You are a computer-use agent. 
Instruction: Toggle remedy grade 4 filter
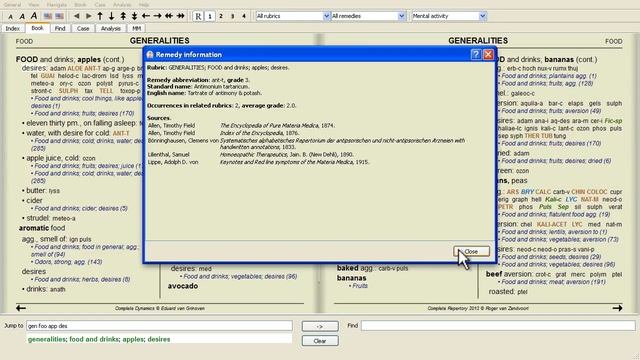tap(244, 16)
